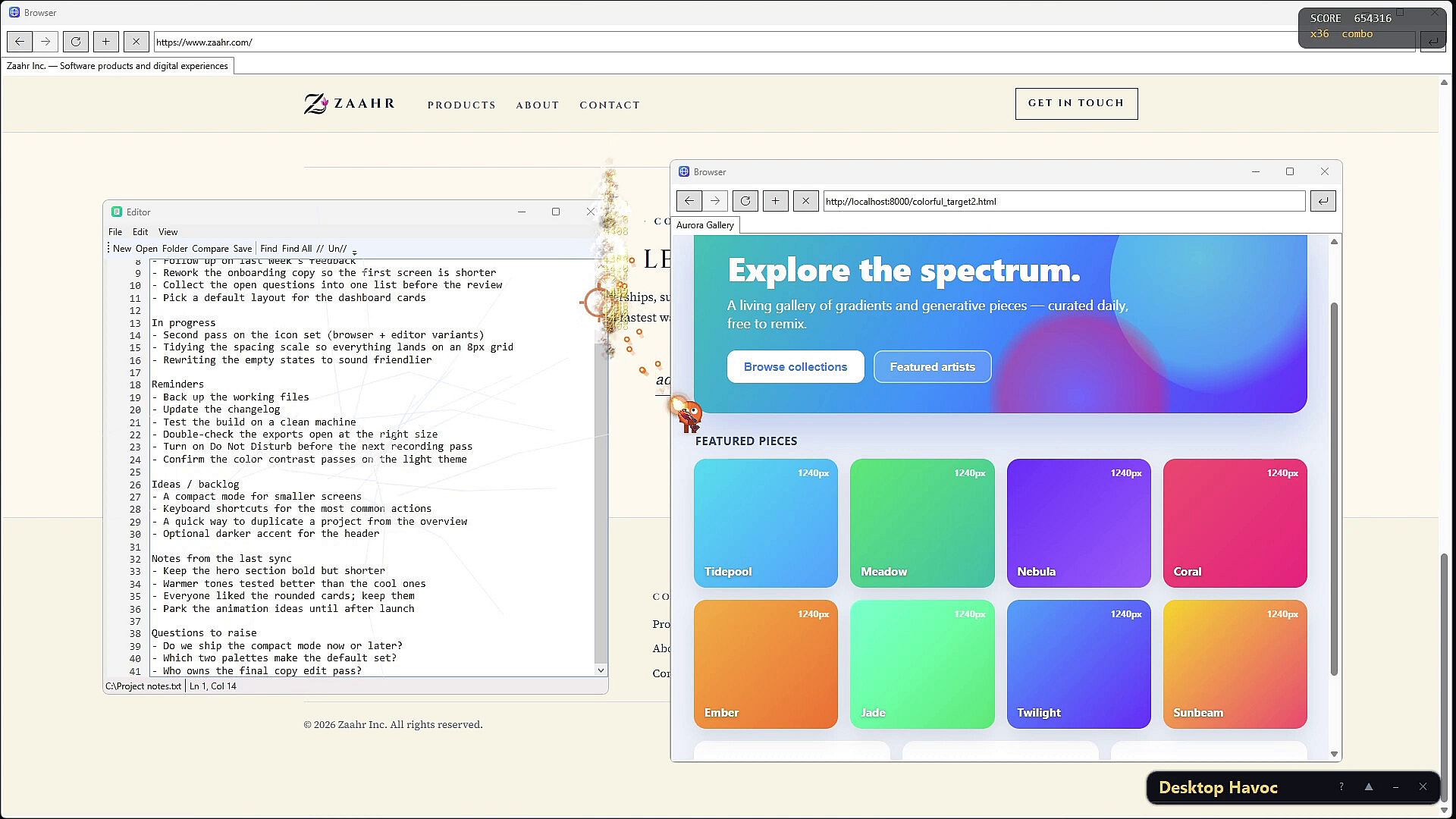Screen dimensions: 1456x819
Task: Click the Aurora Gallery vertical scrollbar thumb
Action: (x=1334, y=489)
